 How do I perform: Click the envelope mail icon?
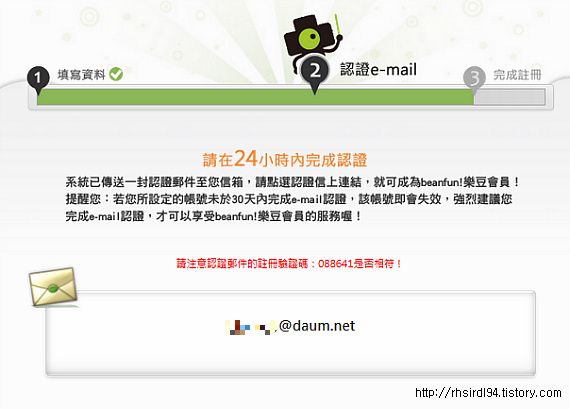pyautogui.click(x=53, y=287)
